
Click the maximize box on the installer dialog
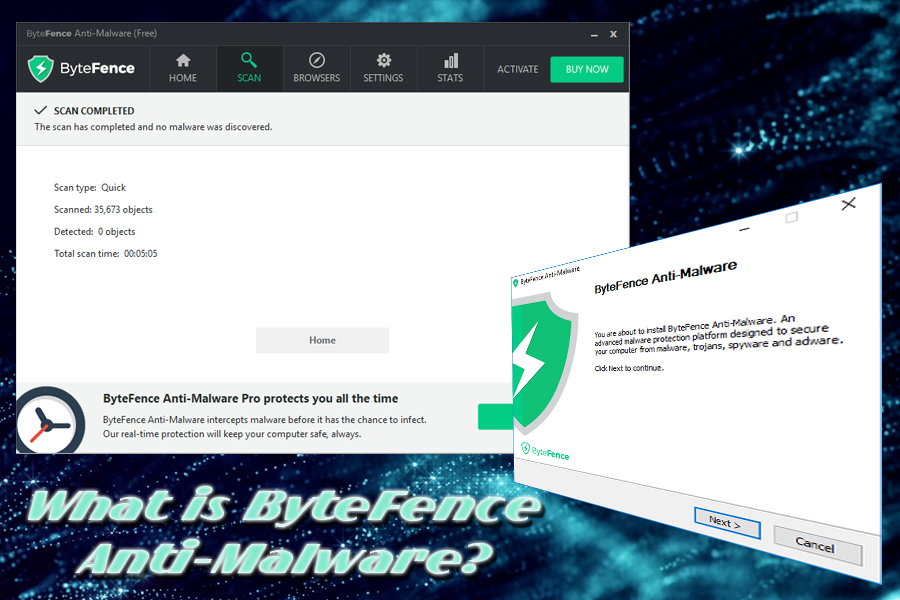point(792,217)
